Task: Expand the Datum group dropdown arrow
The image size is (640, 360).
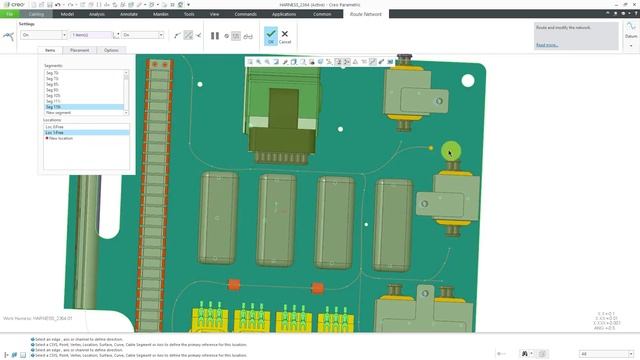Action: click(x=631, y=46)
